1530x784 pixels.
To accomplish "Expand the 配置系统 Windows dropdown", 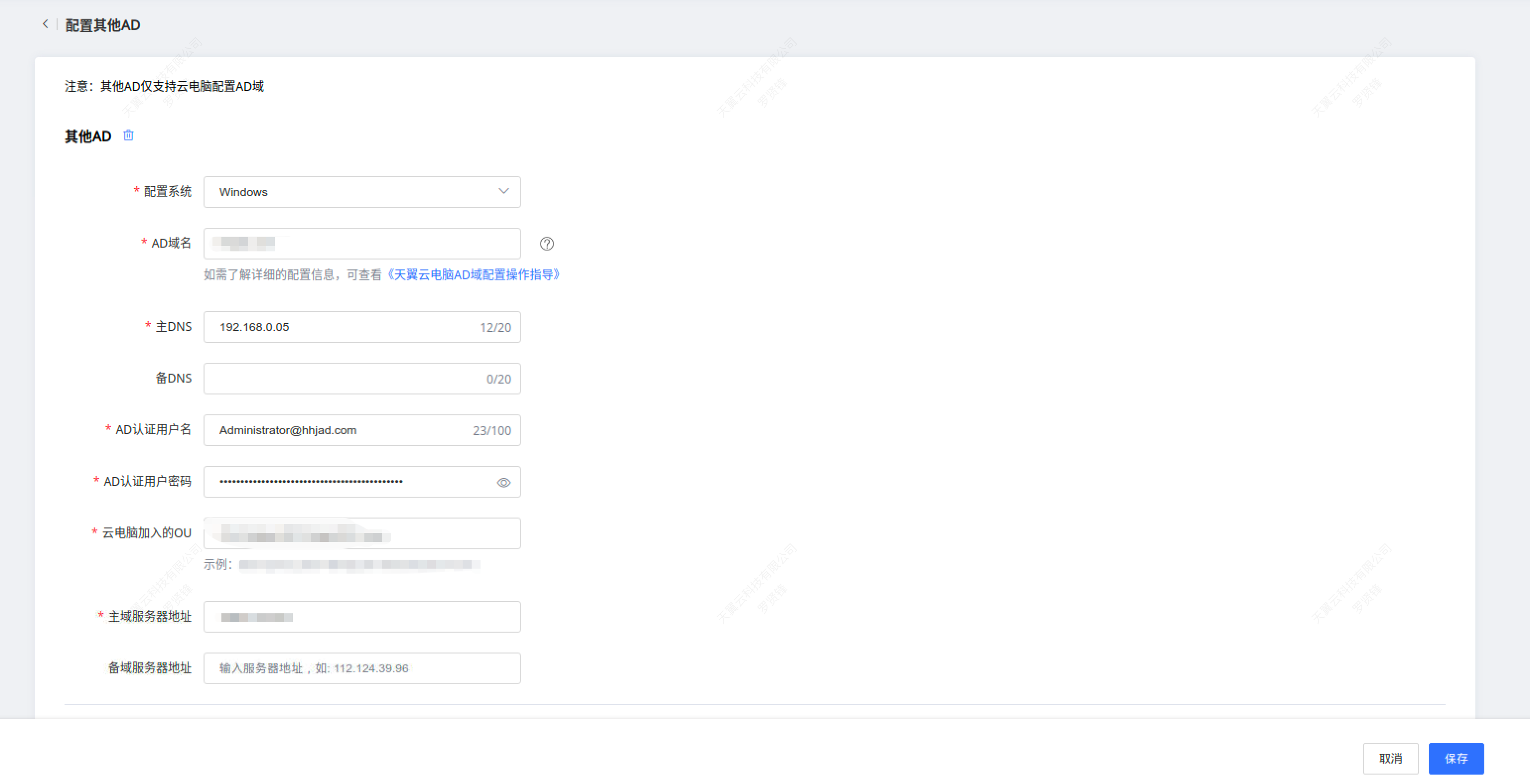I will coord(362,192).
